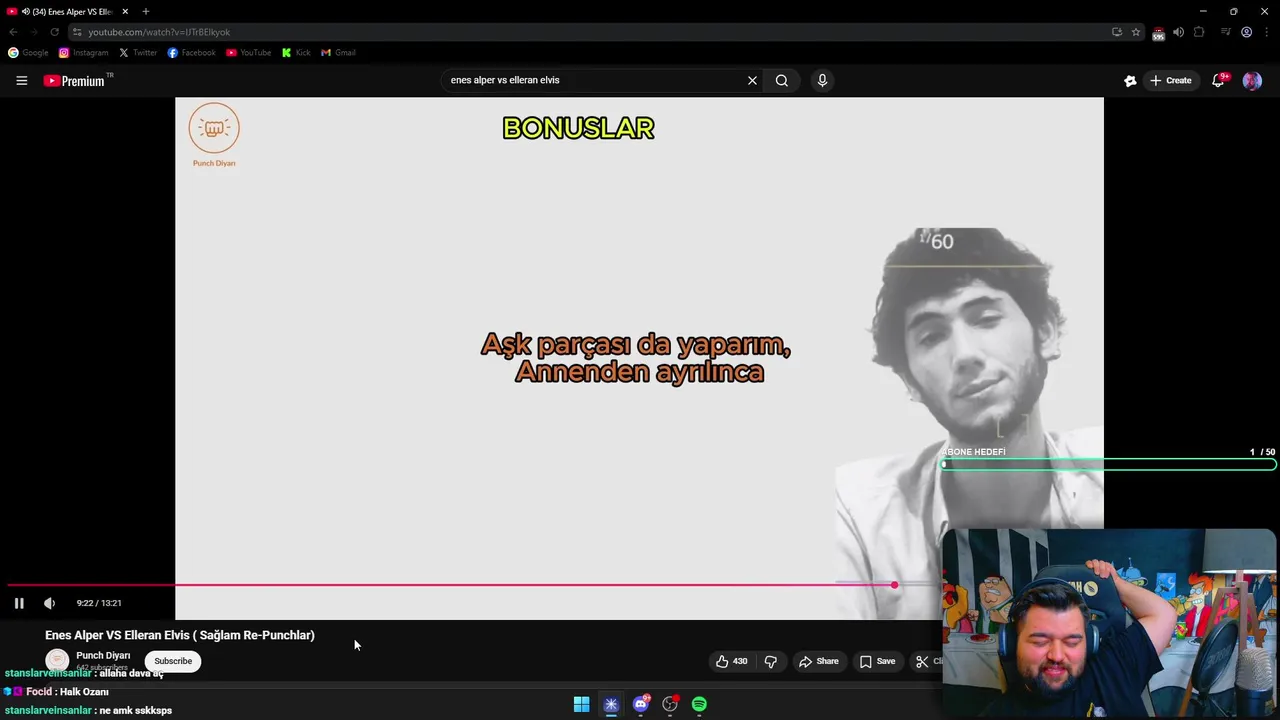Bookmark this page with the star
1280x720 pixels.
tap(1136, 32)
